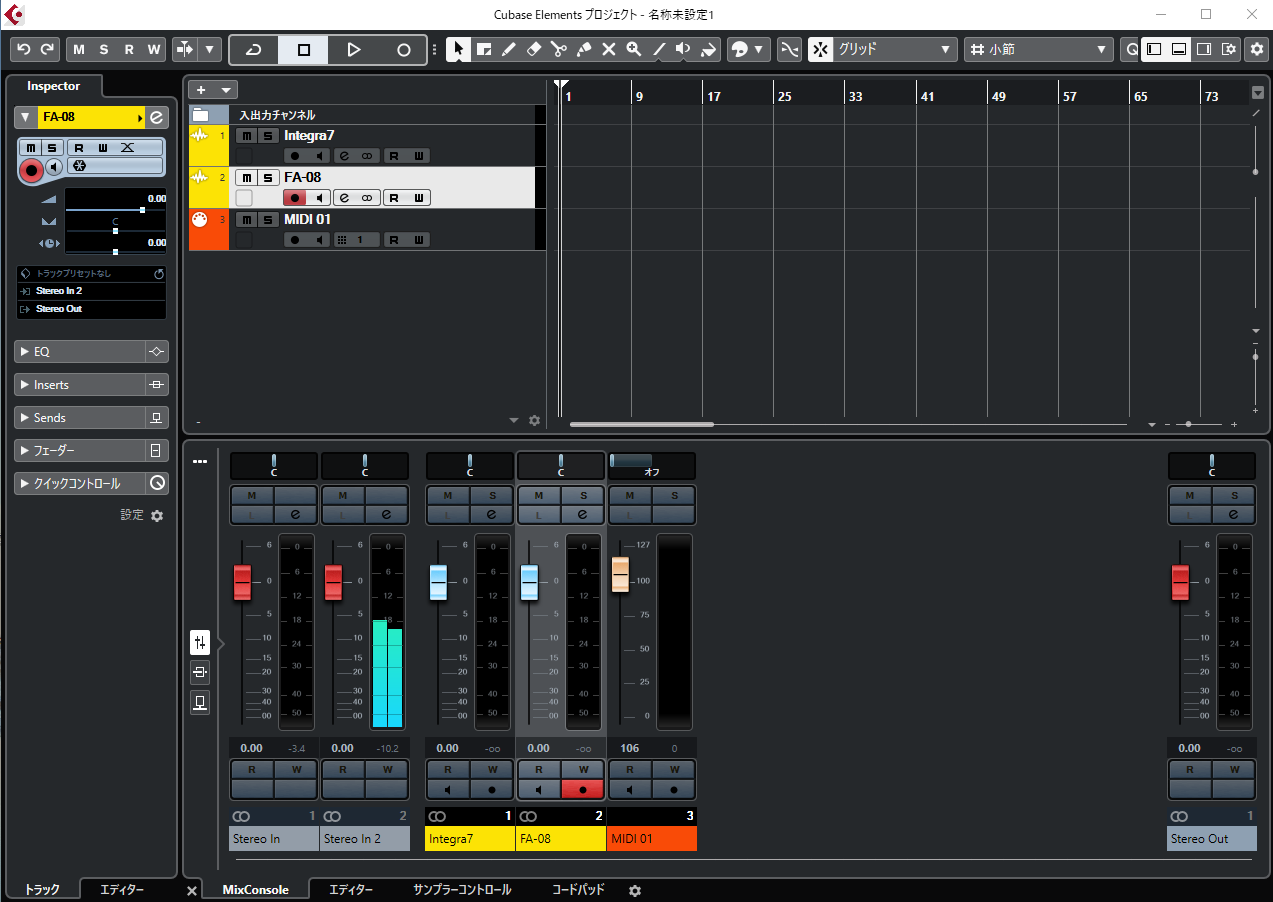Solo the MIDI 01 track in track list
This screenshot has width=1273, height=902.
[x=268, y=220]
